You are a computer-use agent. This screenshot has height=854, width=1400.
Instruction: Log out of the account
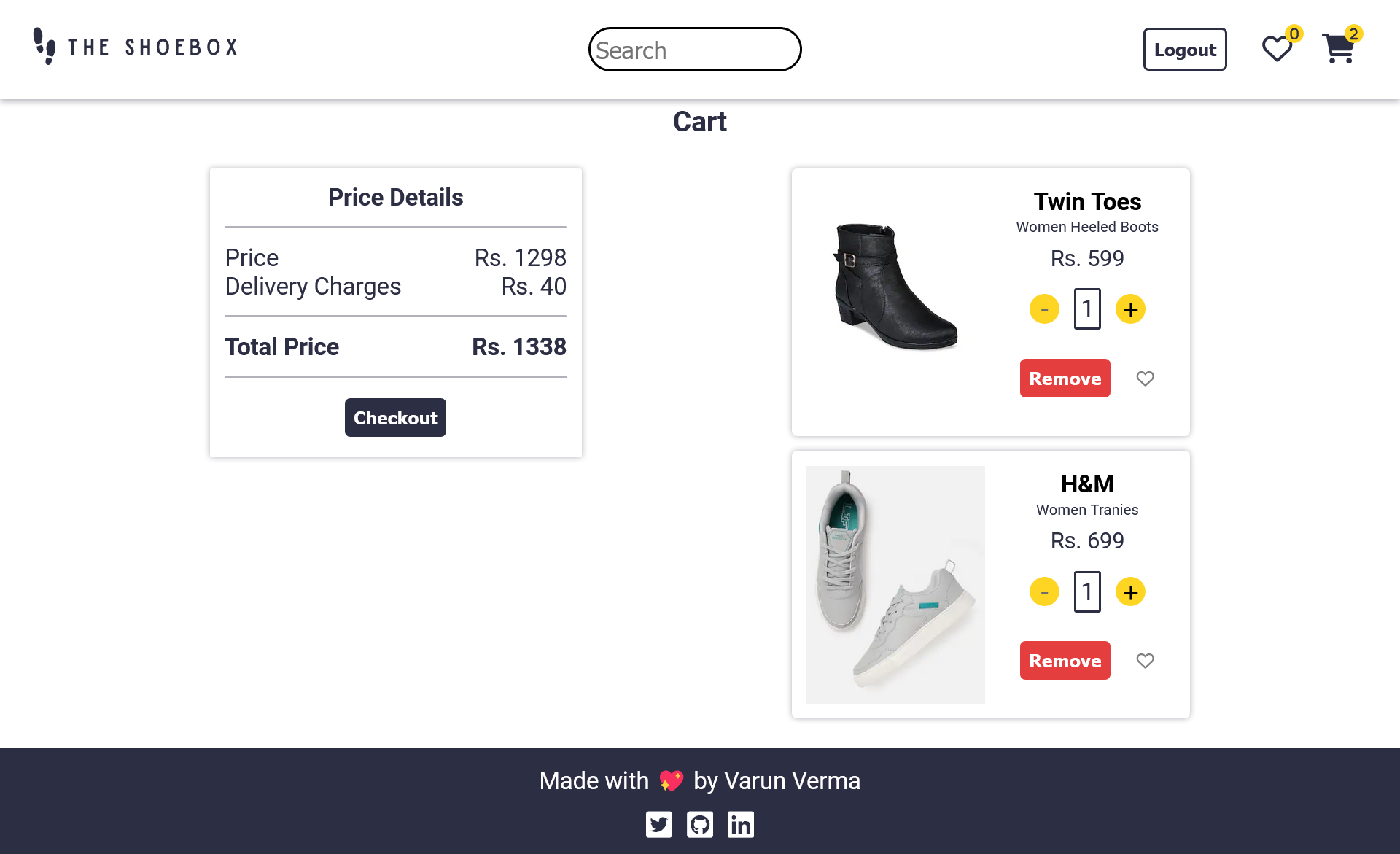point(1184,49)
